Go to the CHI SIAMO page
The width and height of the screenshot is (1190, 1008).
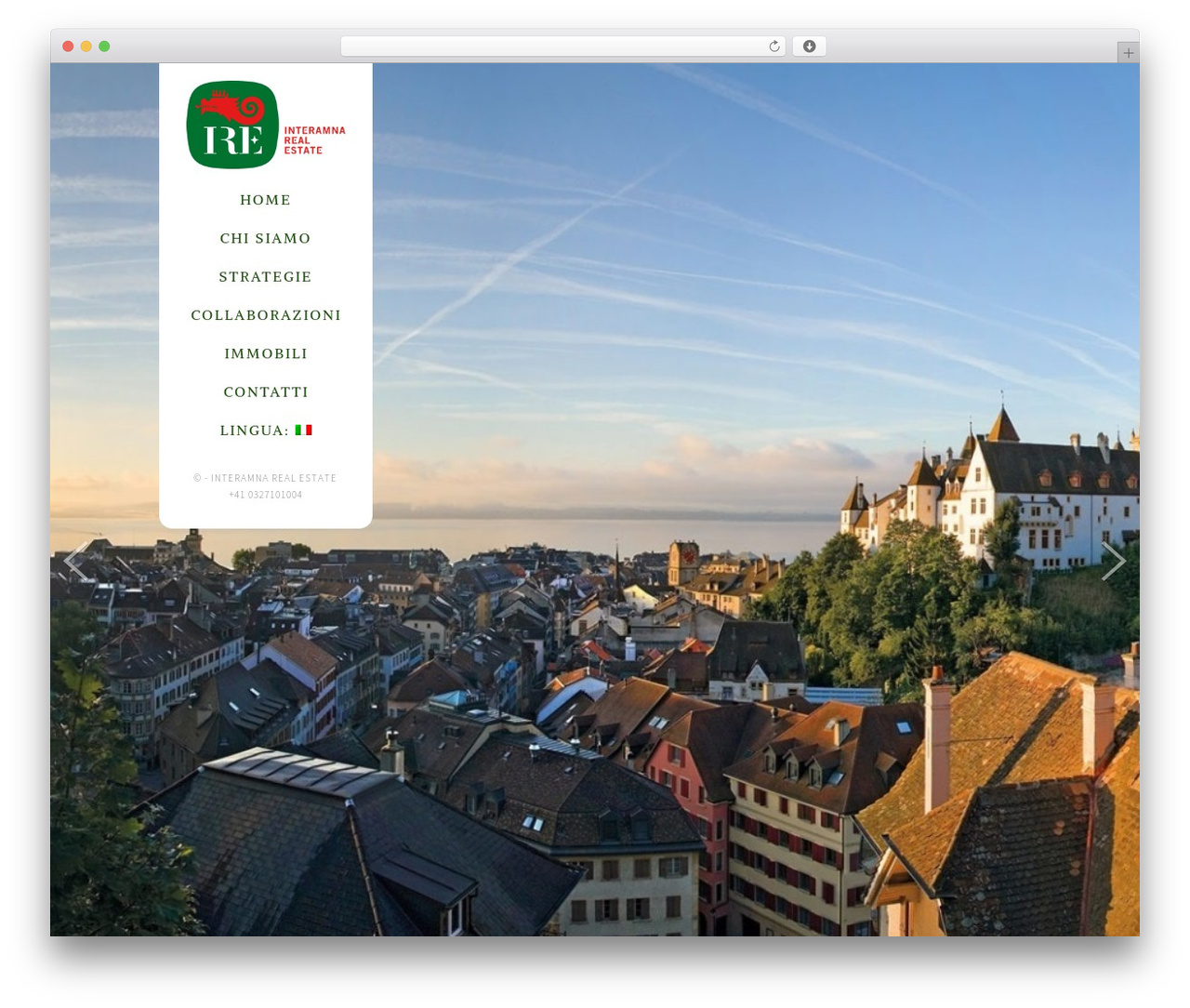click(x=266, y=238)
